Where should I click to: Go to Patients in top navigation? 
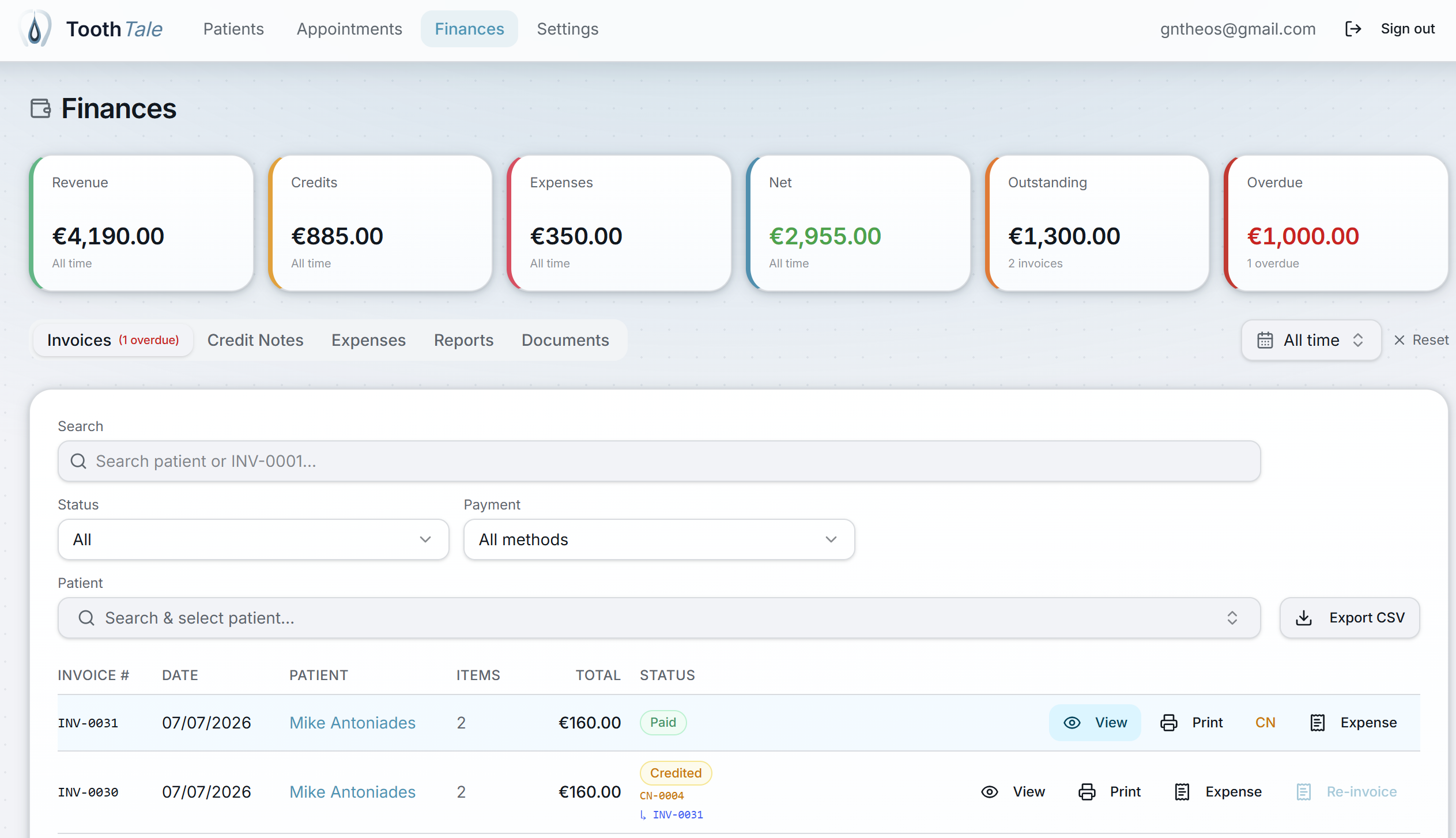click(233, 29)
